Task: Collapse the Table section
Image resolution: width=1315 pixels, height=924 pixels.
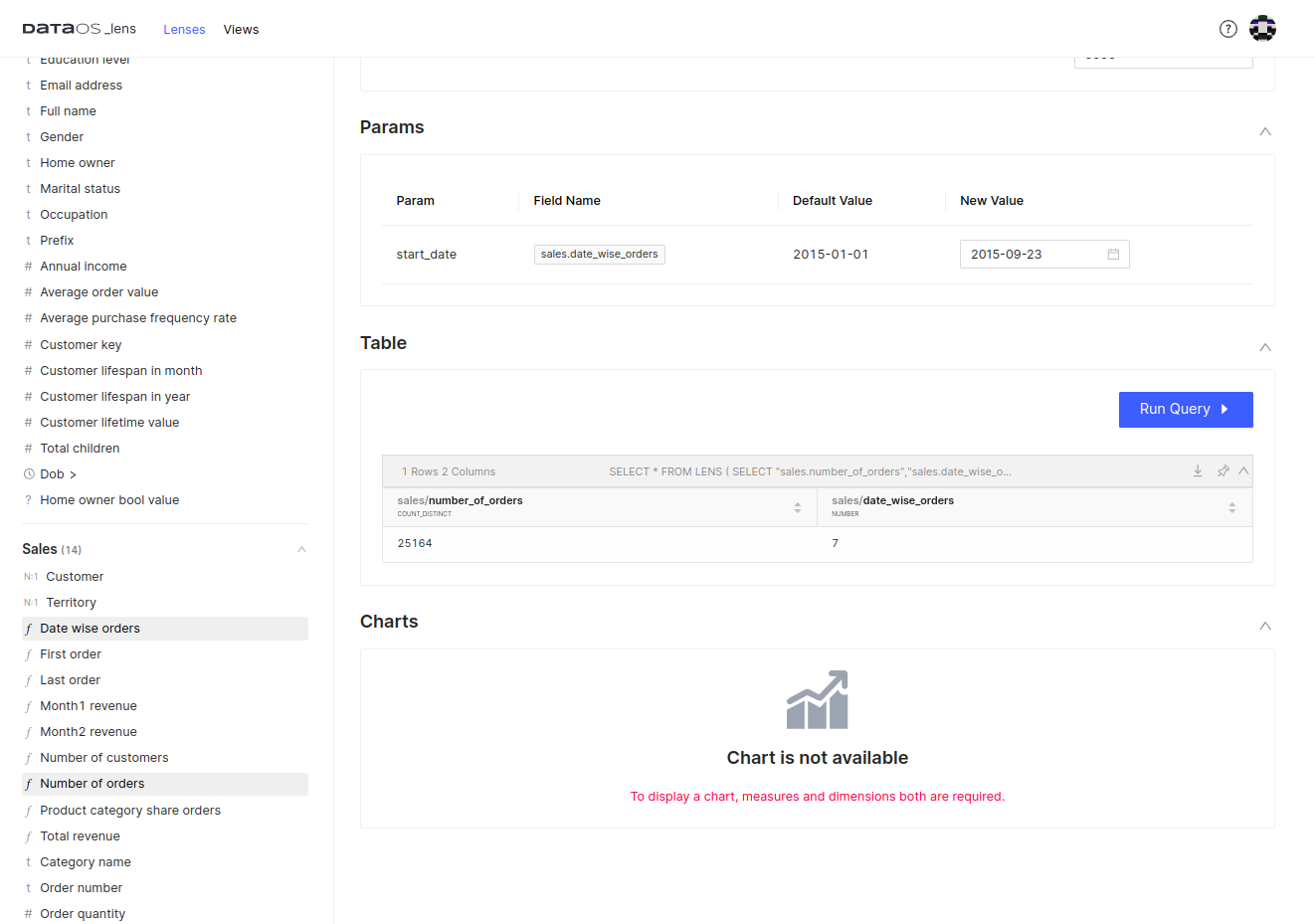Action: 1265,347
